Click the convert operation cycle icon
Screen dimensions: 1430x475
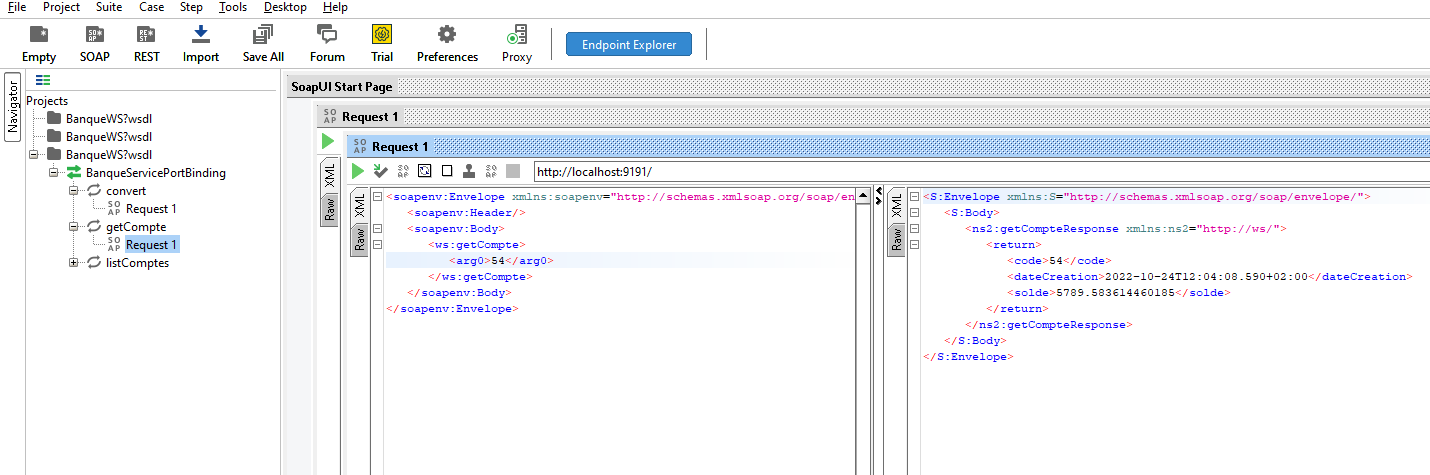coord(95,191)
